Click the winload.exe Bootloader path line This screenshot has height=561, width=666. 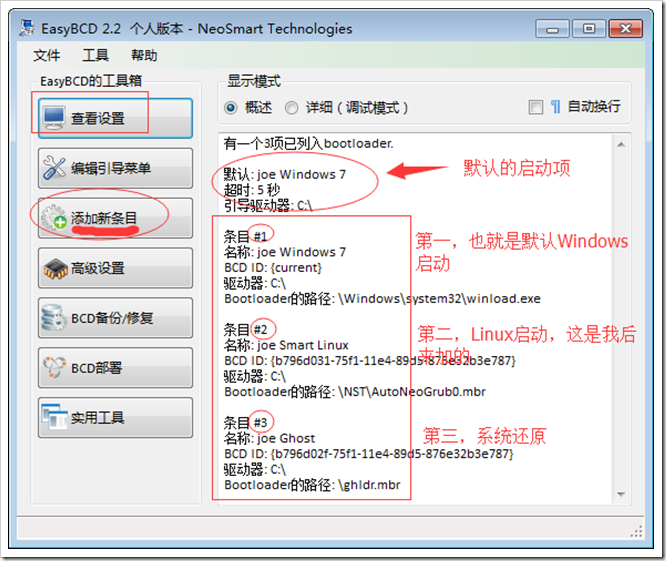[x=382, y=299]
